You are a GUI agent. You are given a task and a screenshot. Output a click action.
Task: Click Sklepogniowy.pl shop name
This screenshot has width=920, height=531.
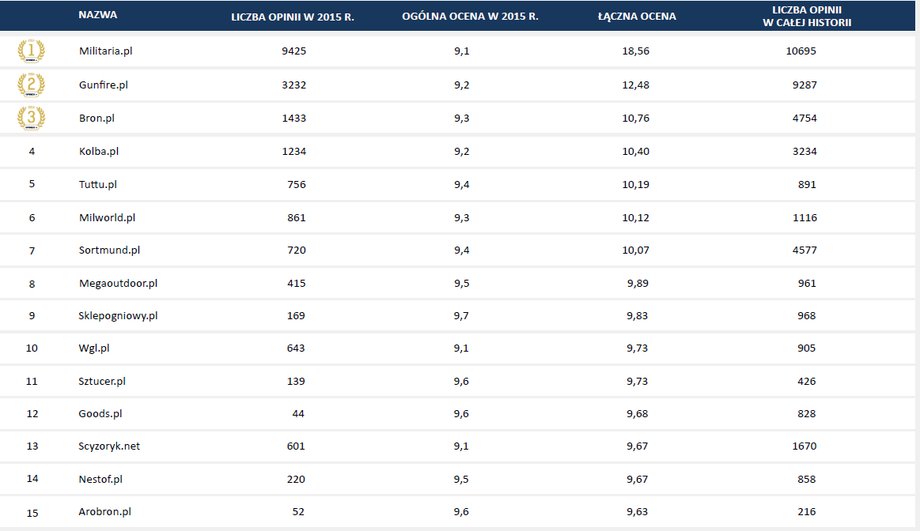click(118, 316)
